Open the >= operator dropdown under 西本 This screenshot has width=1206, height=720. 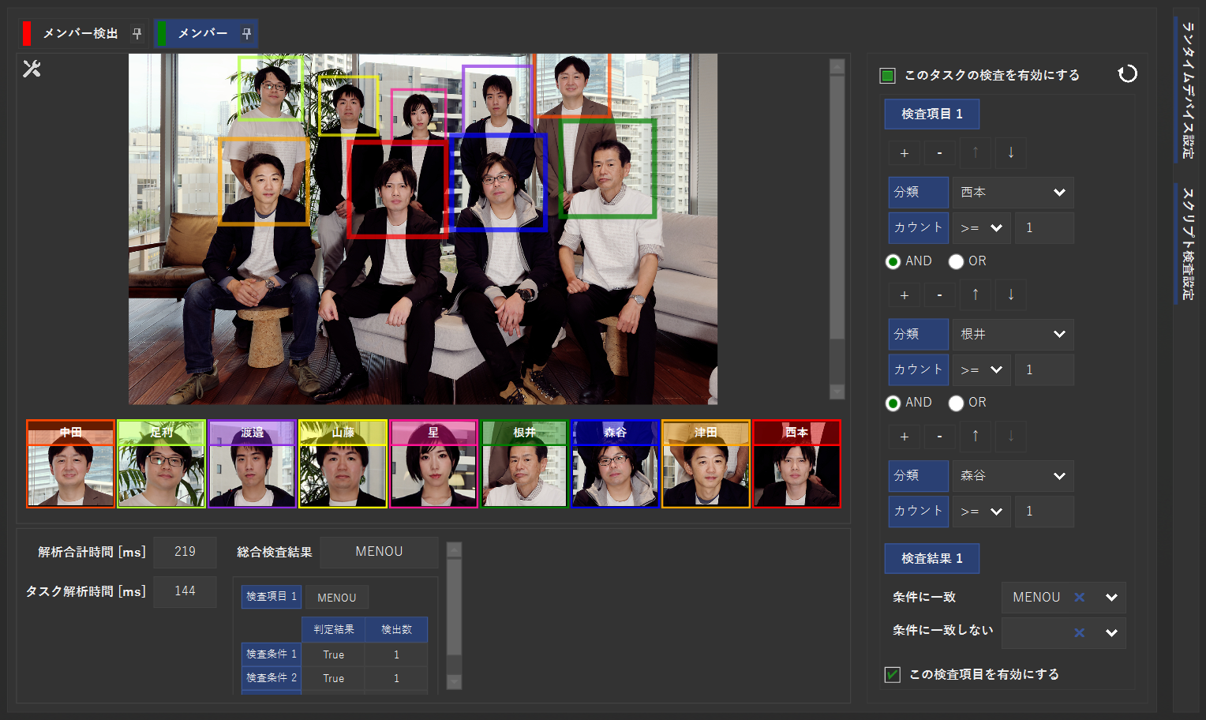[x=981, y=228]
